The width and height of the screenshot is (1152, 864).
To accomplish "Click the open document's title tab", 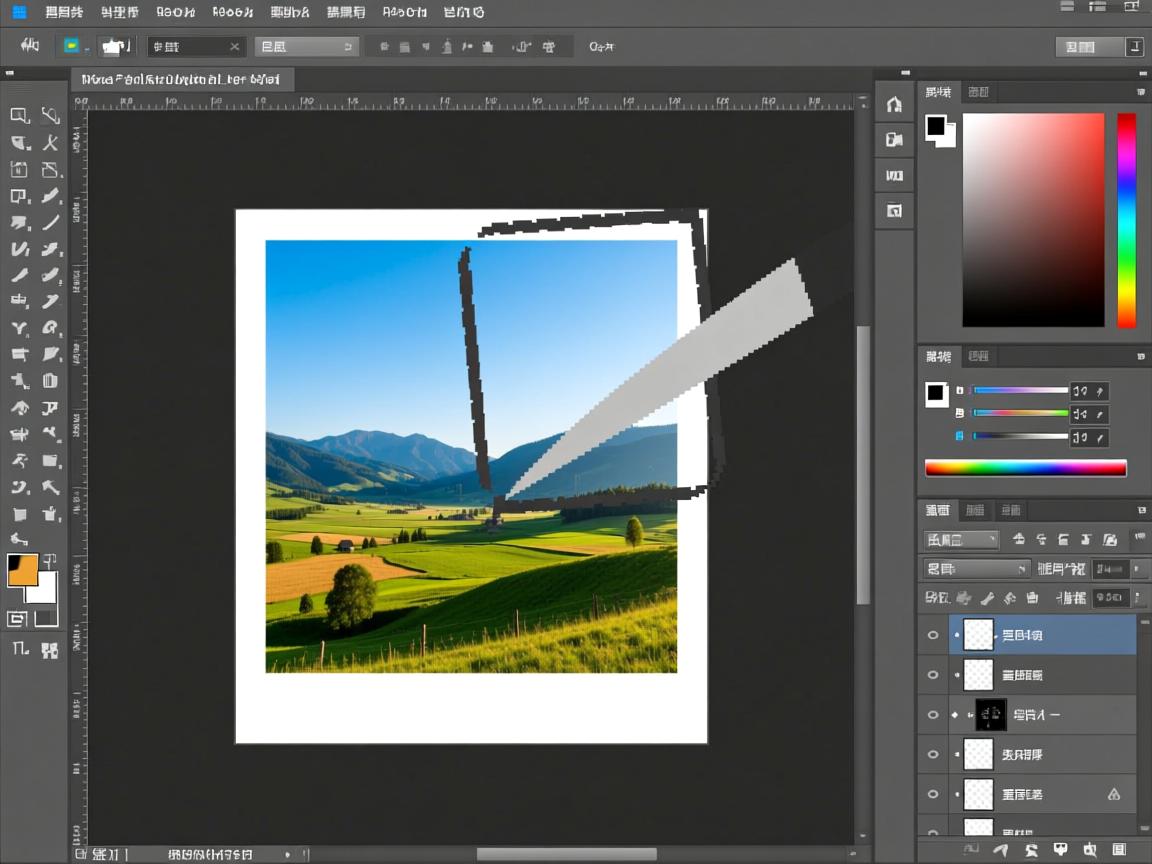I will point(181,79).
